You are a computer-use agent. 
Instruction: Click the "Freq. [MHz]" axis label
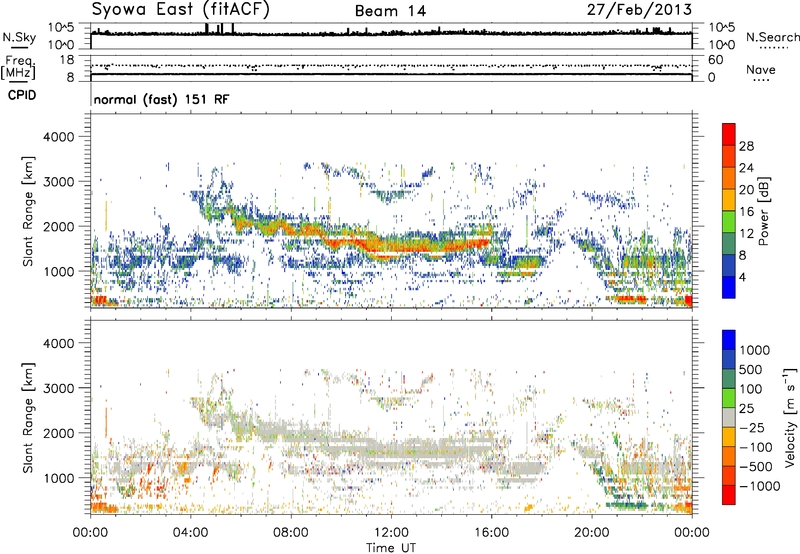(x=19, y=68)
